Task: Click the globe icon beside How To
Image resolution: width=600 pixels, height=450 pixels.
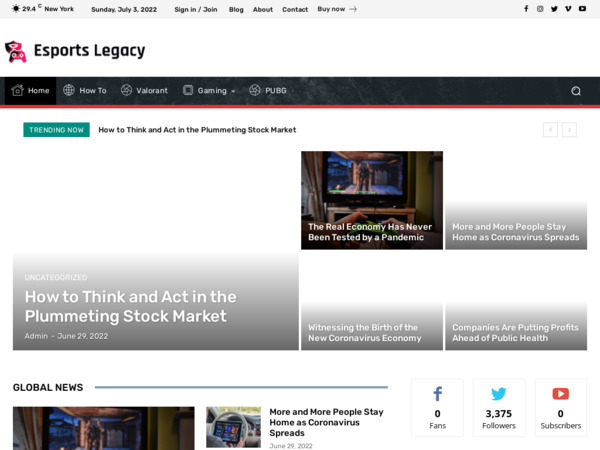Action: pos(69,90)
